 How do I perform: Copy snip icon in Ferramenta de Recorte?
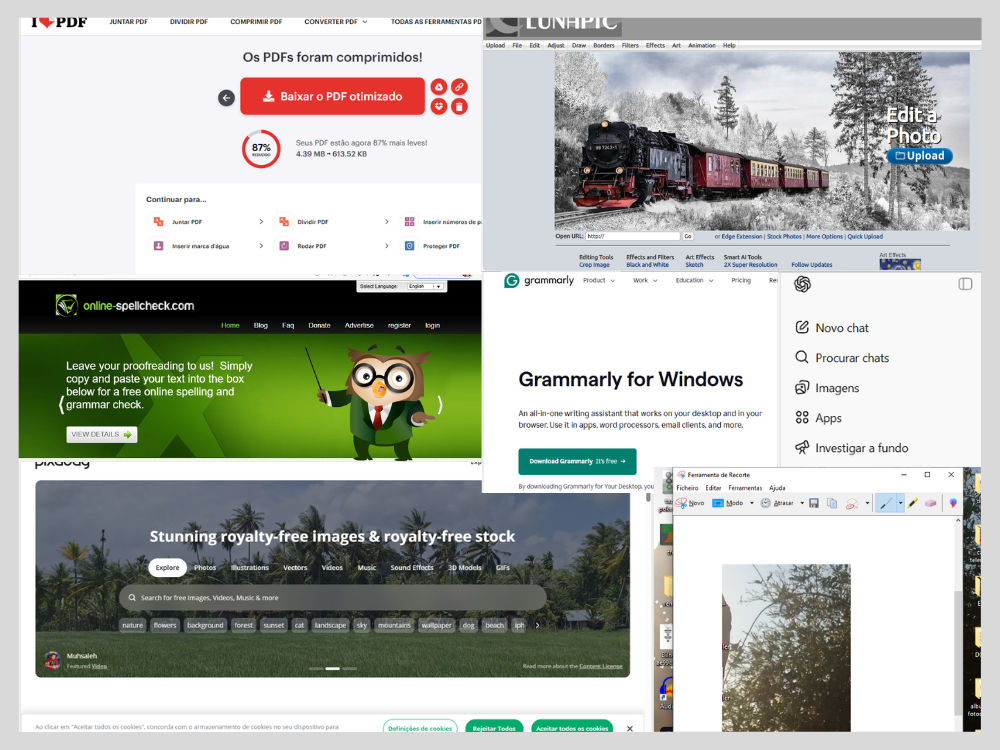(x=832, y=503)
